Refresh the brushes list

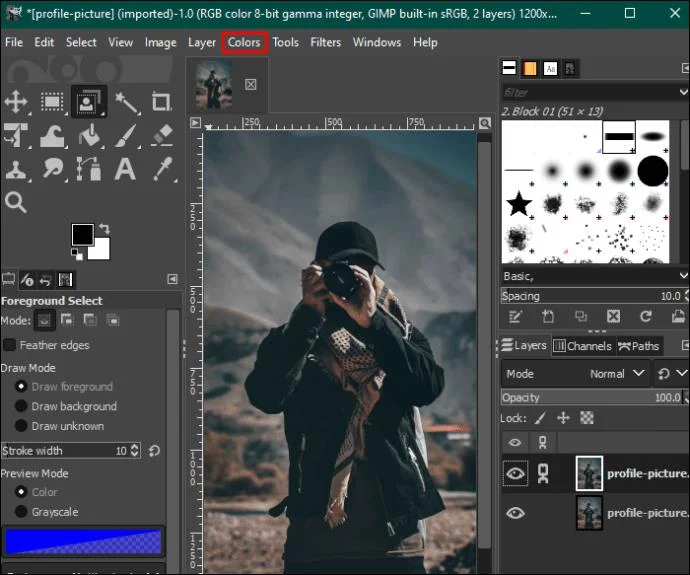646,316
